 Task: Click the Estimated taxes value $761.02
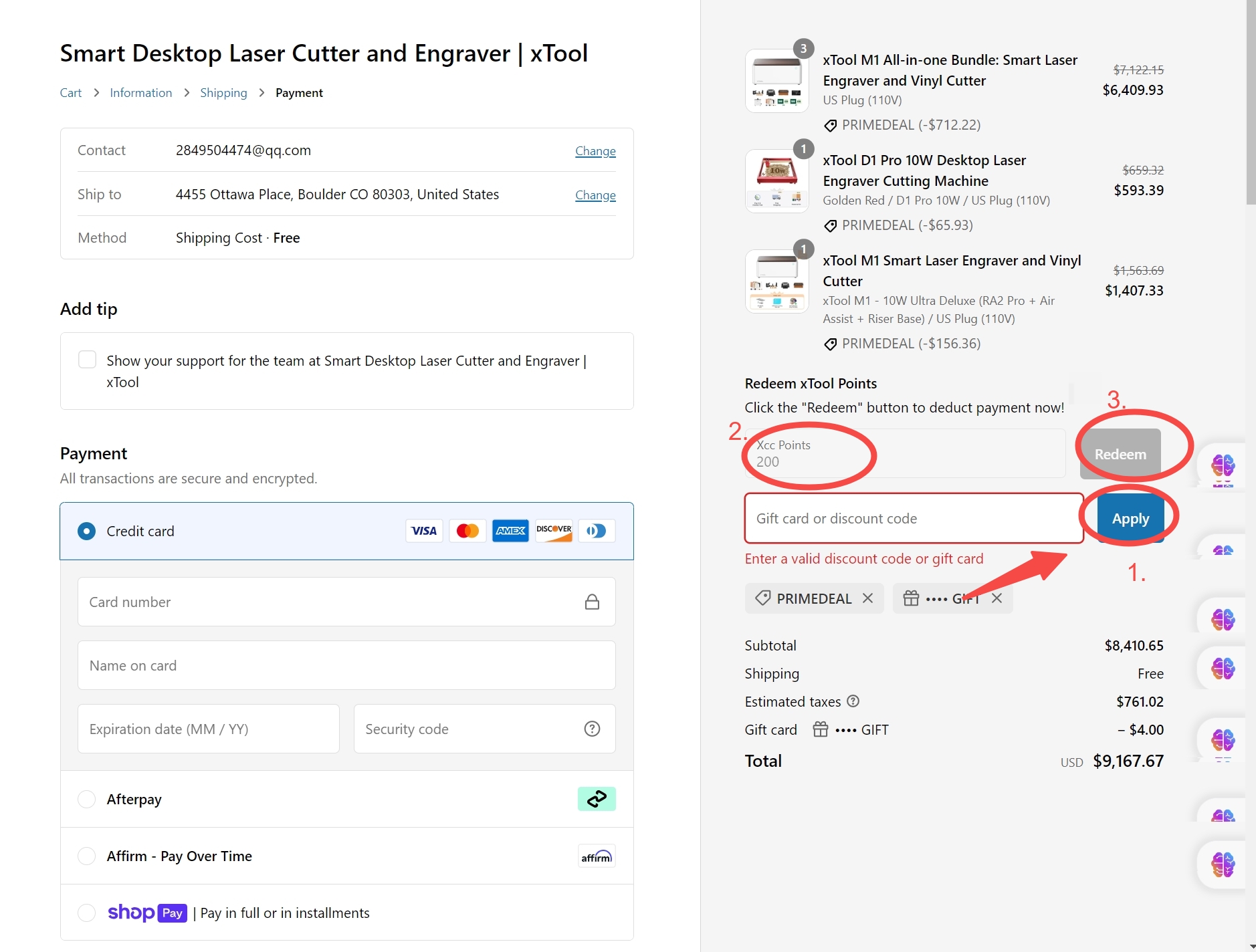1140,701
